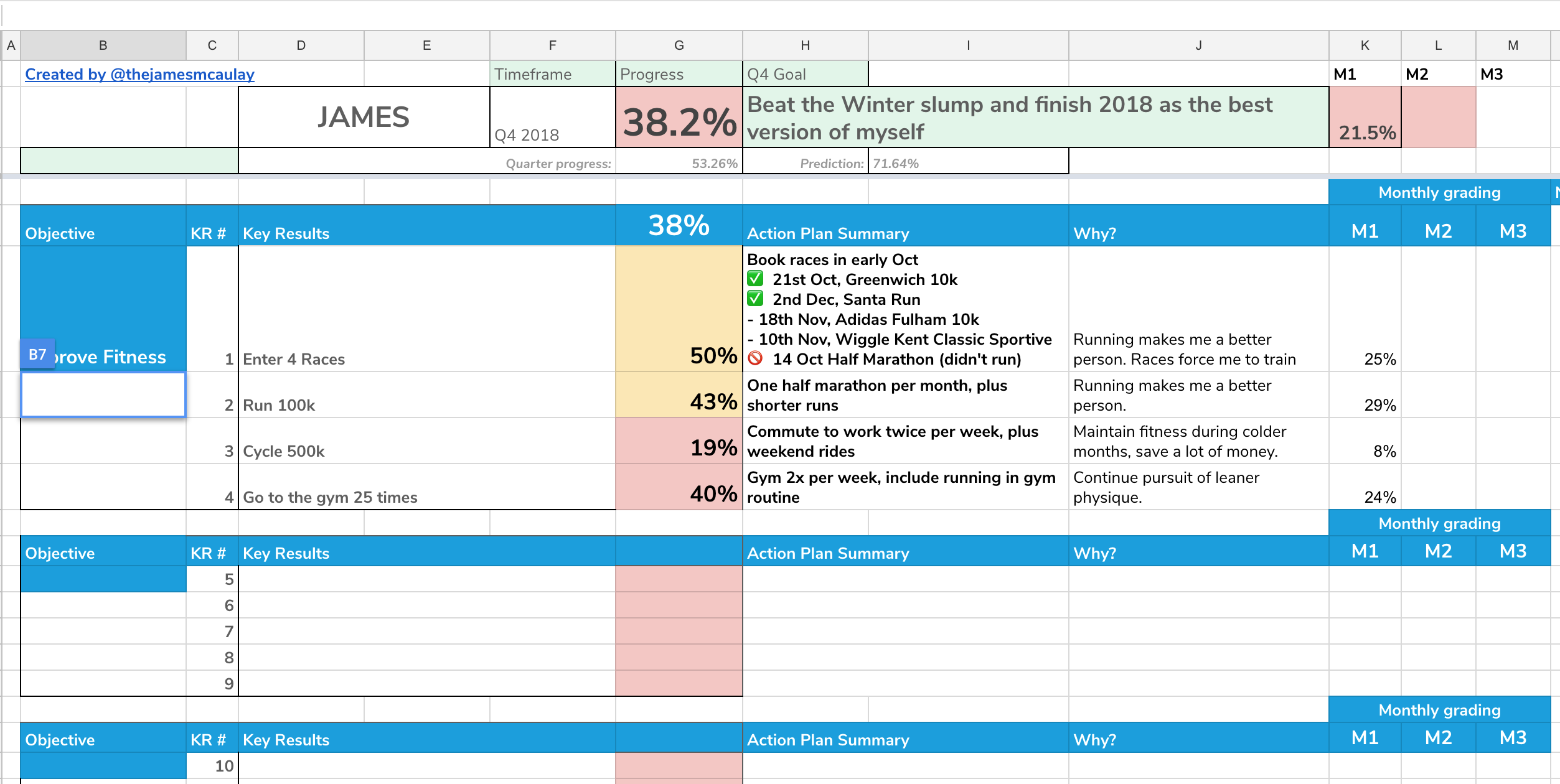Click the Commute to work twice per week cell
Viewport: 1560px width, 784px height.
coord(906,441)
